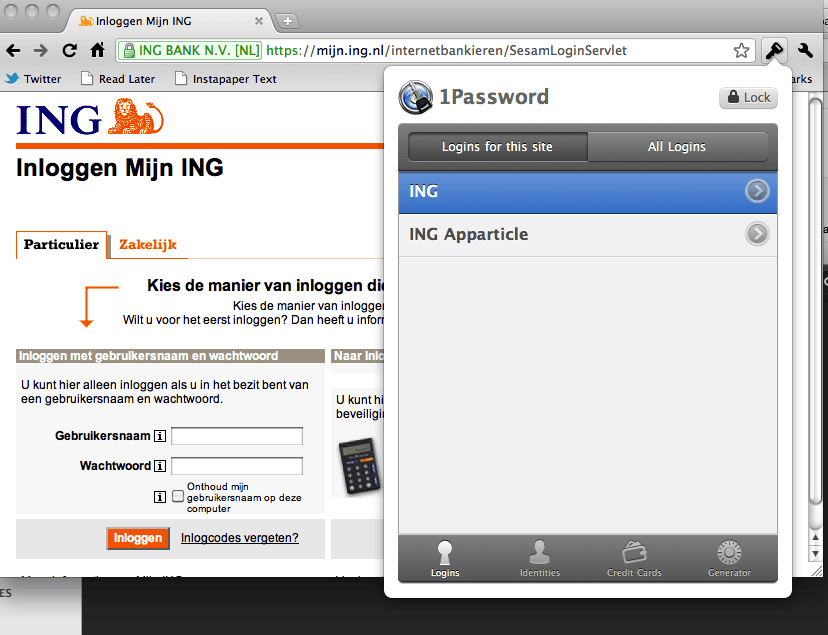Click the browser back arrow
Screen dimensions: 828x635
(x=13, y=51)
